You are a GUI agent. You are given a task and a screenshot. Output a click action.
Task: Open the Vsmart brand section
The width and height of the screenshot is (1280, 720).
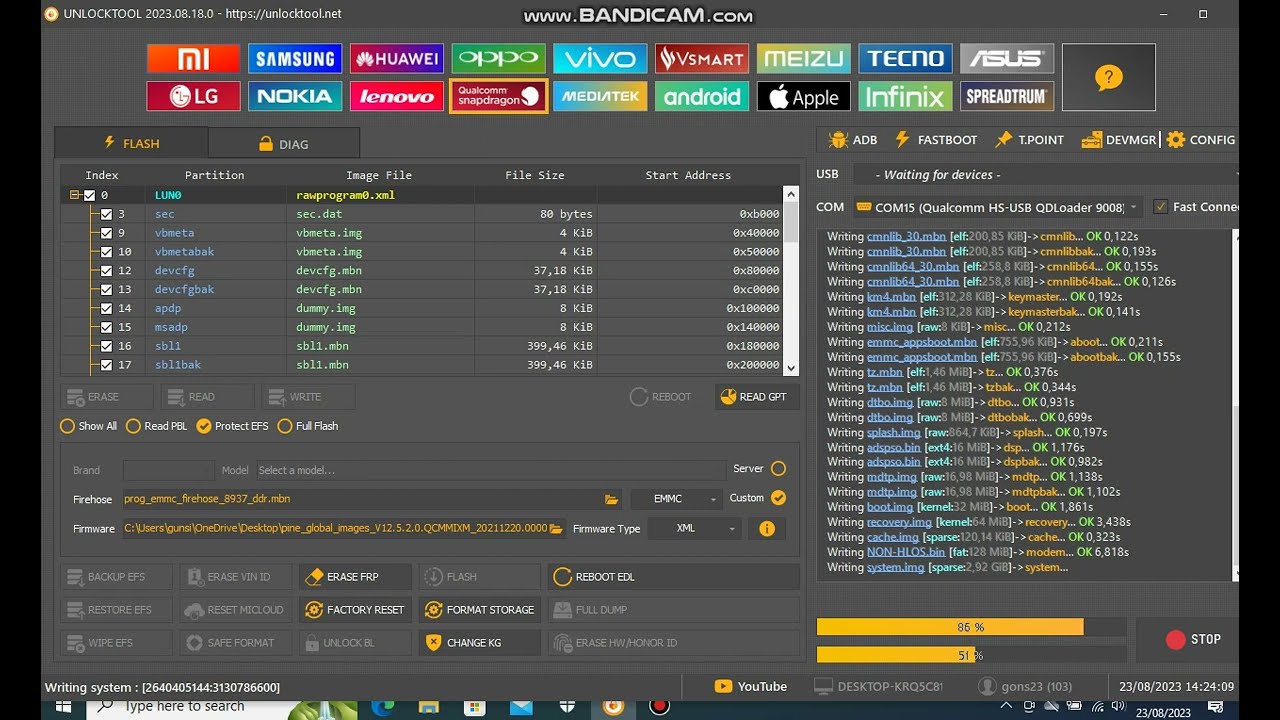pyautogui.click(x=702, y=58)
